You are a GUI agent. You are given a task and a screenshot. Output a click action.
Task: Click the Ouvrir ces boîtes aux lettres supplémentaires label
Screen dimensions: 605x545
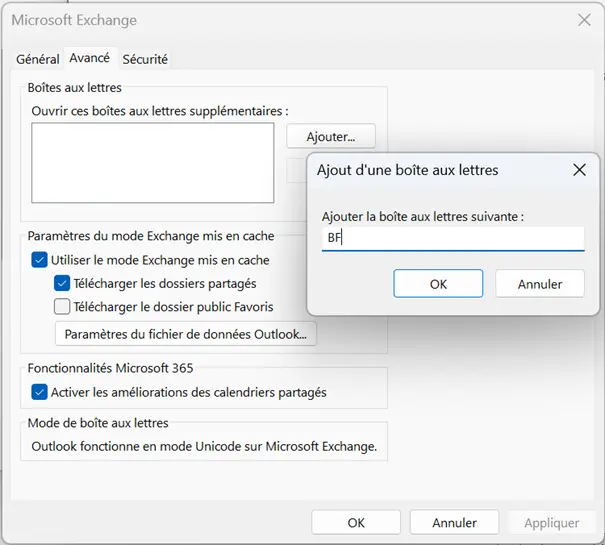[160, 111]
